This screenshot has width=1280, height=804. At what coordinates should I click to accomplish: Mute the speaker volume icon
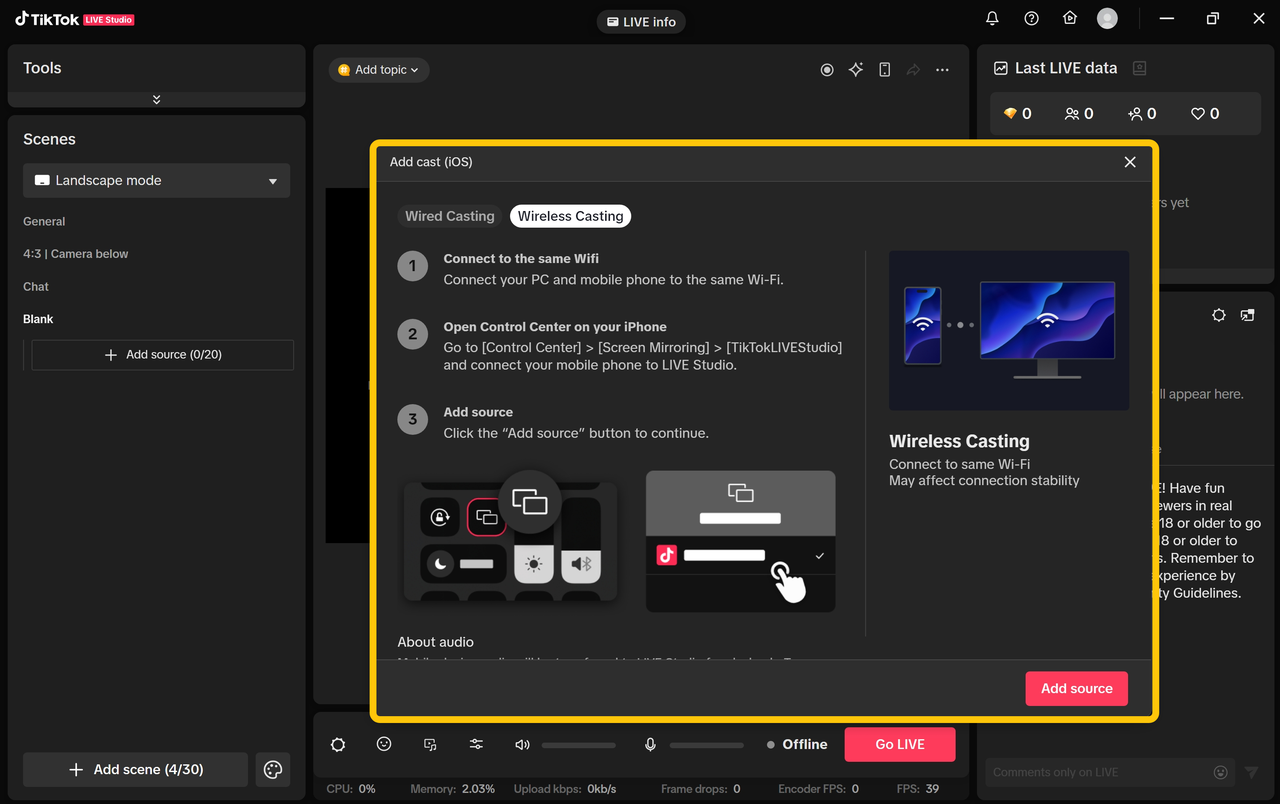(x=522, y=745)
